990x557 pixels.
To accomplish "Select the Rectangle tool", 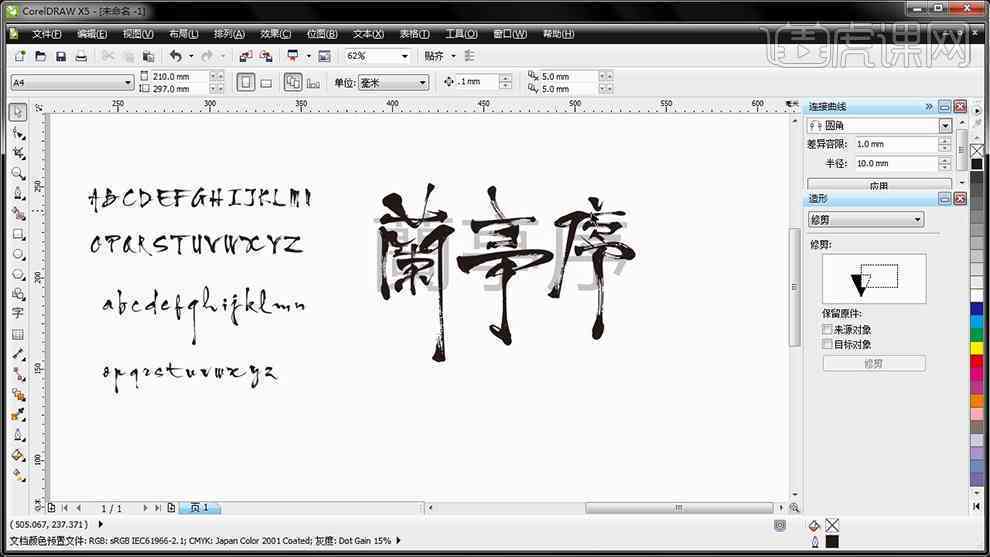I will 18,234.
